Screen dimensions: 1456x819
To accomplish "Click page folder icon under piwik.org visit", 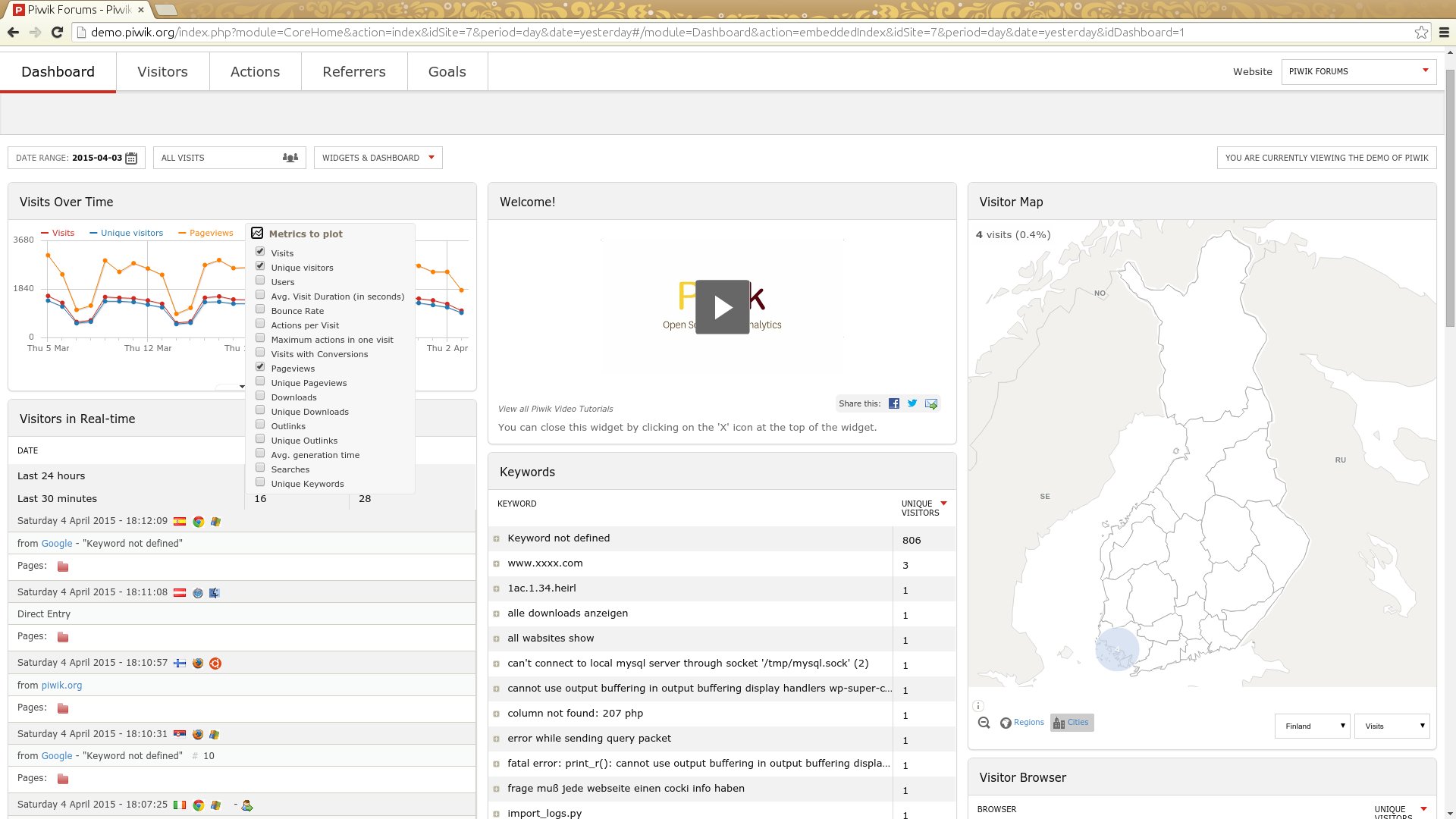I will (x=63, y=708).
